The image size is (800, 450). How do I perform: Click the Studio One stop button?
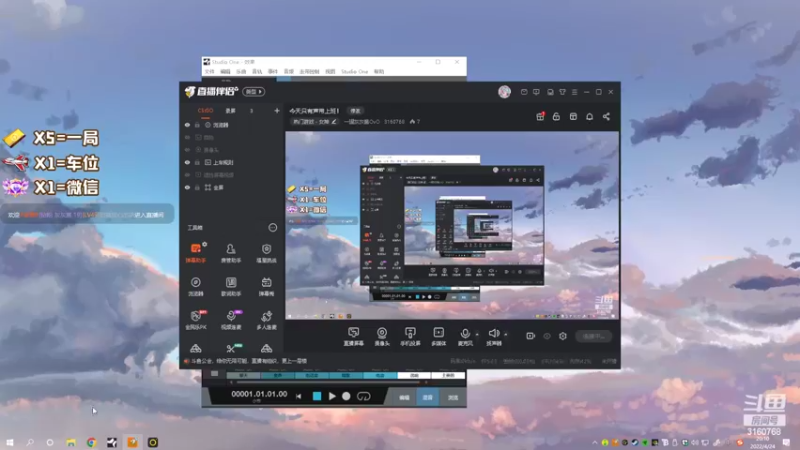pyautogui.click(x=317, y=396)
